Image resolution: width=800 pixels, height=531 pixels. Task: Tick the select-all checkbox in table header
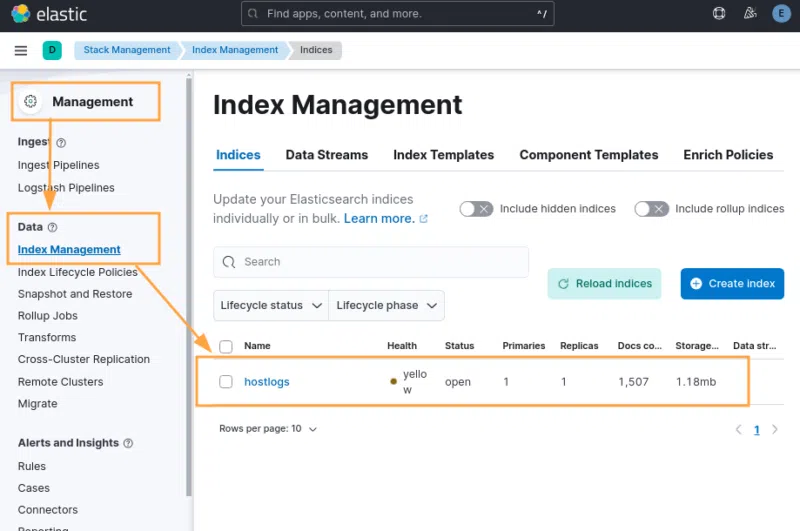[226, 346]
